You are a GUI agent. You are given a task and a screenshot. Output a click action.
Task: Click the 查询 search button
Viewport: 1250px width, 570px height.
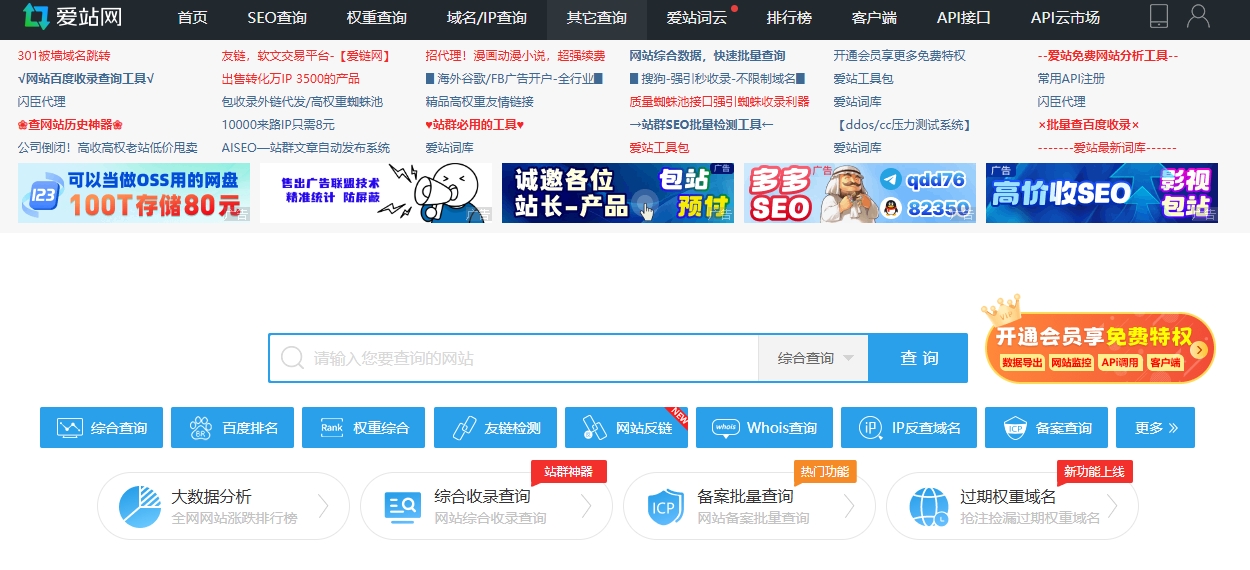point(918,358)
